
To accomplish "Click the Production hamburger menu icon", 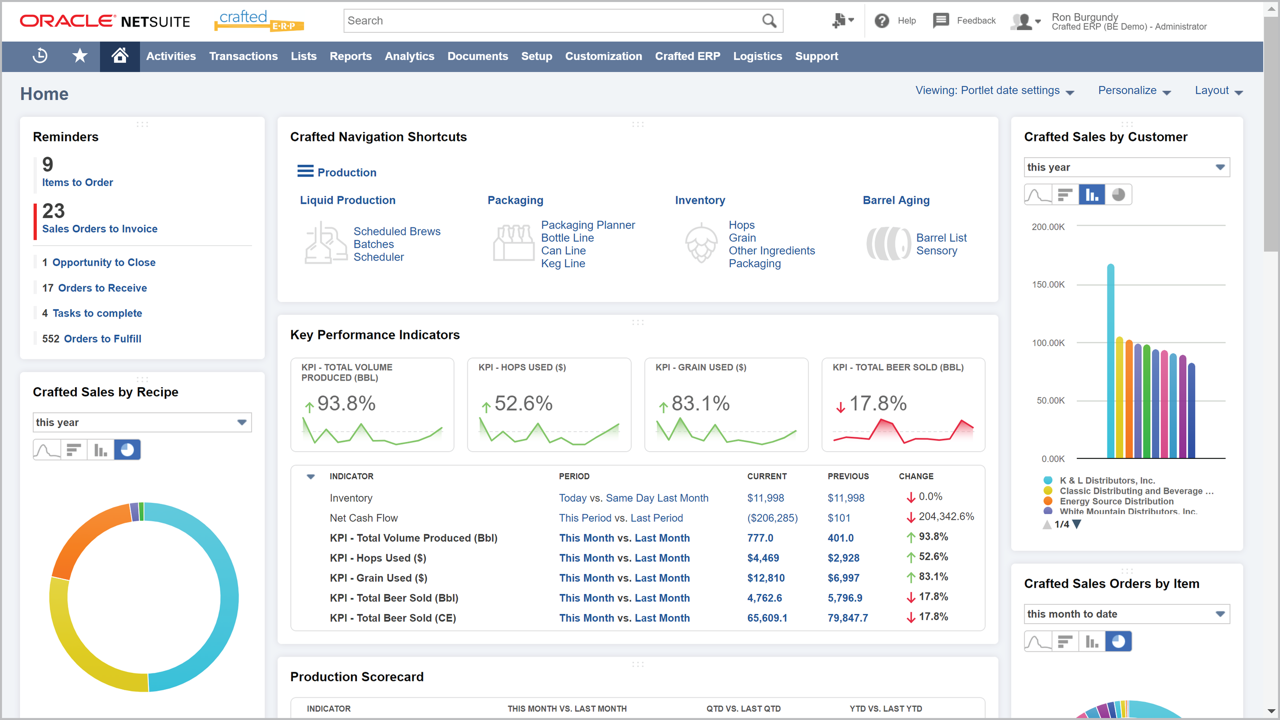I will (x=305, y=172).
